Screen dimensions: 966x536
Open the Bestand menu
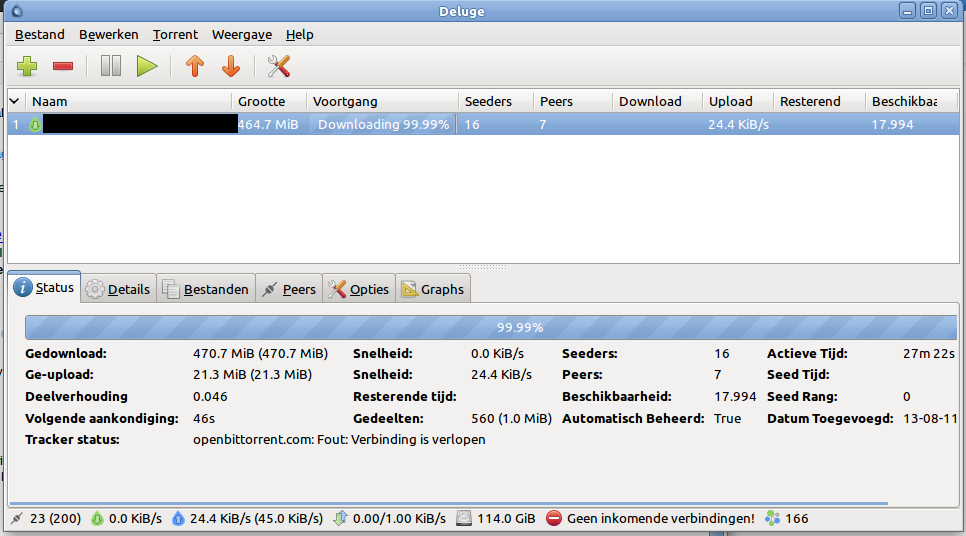[x=39, y=35]
